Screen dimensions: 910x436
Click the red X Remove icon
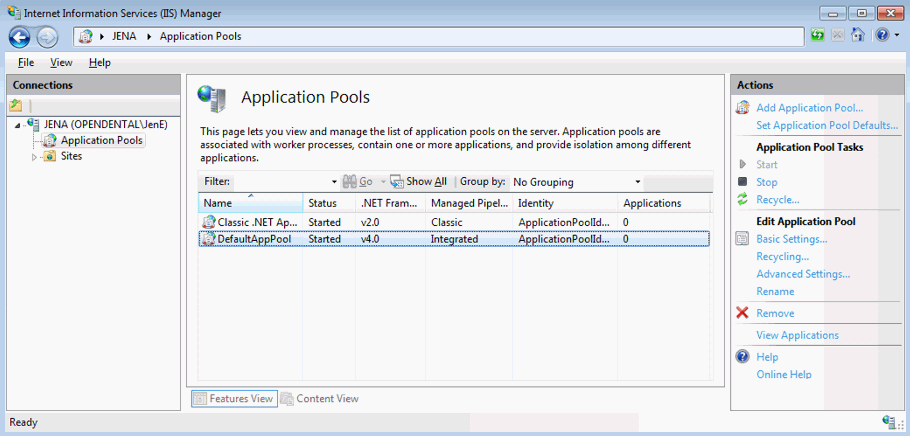tap(742, 313)
